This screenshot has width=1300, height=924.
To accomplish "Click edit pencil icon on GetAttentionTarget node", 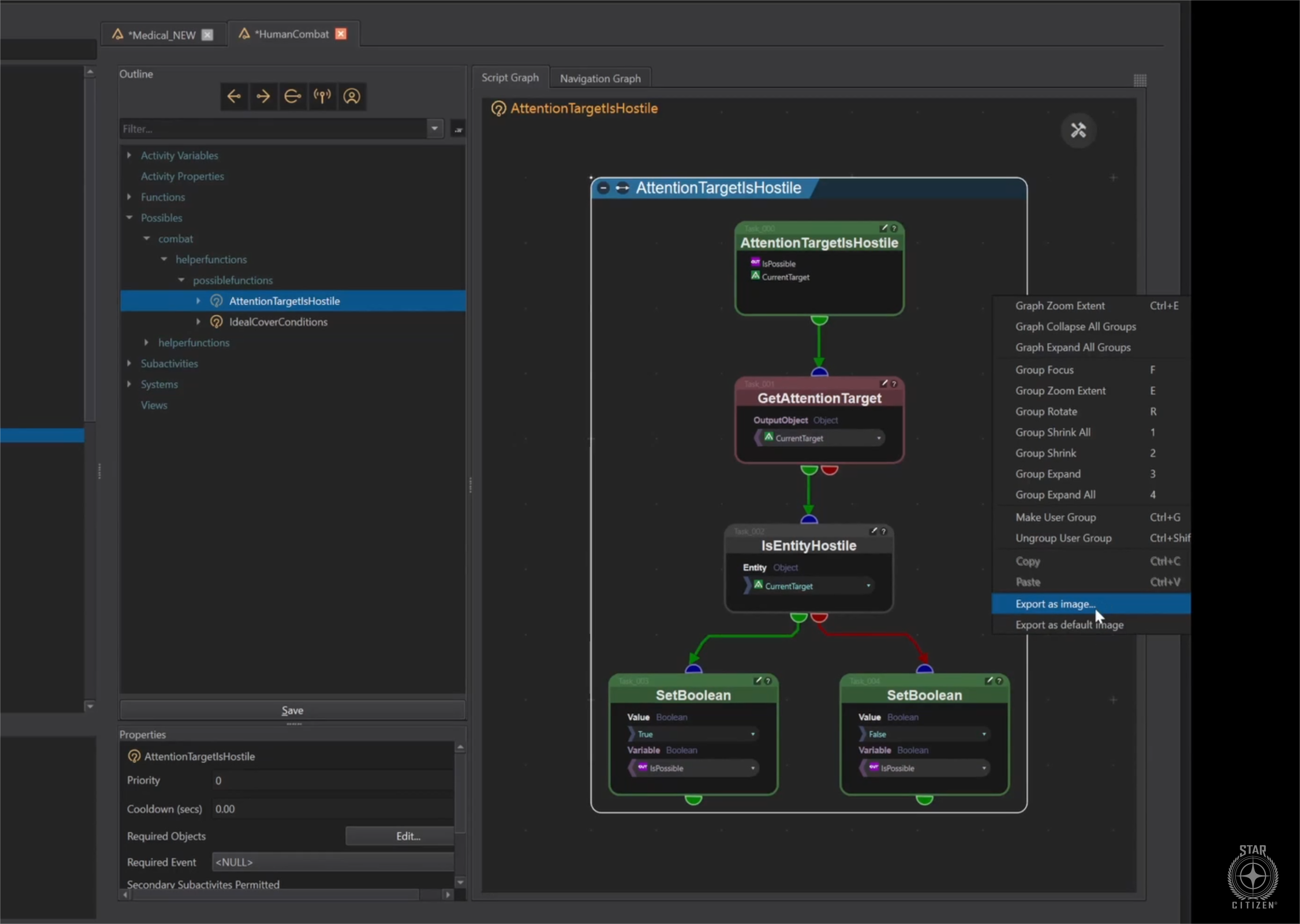I will point(884,384).
